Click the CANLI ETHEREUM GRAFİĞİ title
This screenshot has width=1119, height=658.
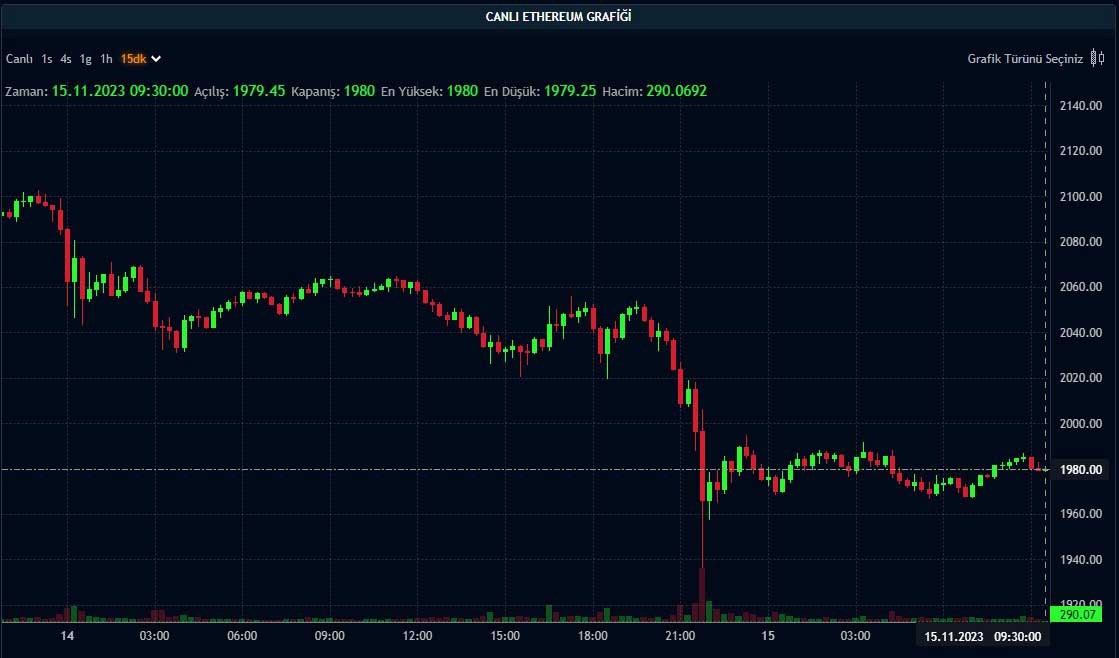coord(558,16)
